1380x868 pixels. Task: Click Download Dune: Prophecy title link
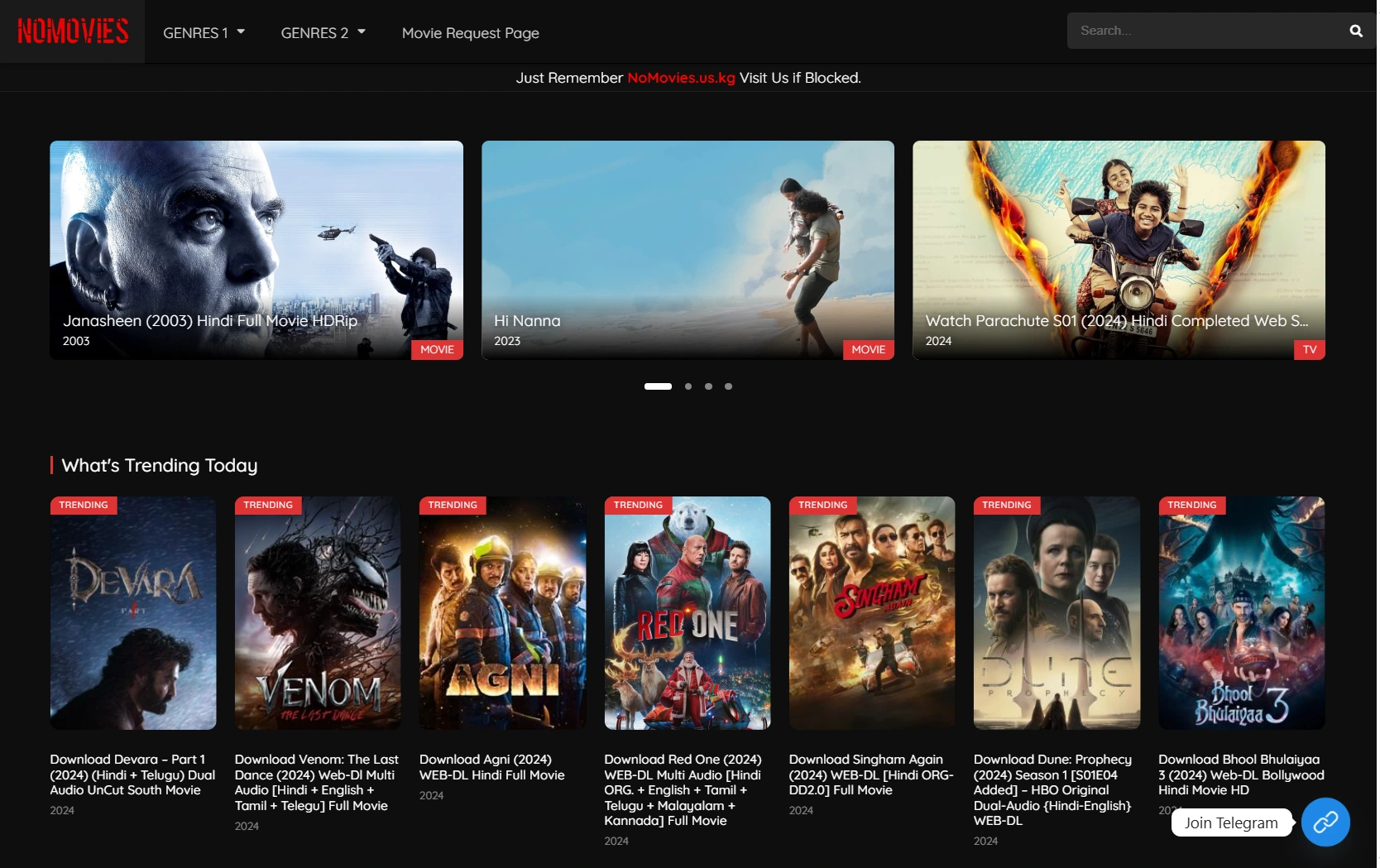click(1053, 789)
